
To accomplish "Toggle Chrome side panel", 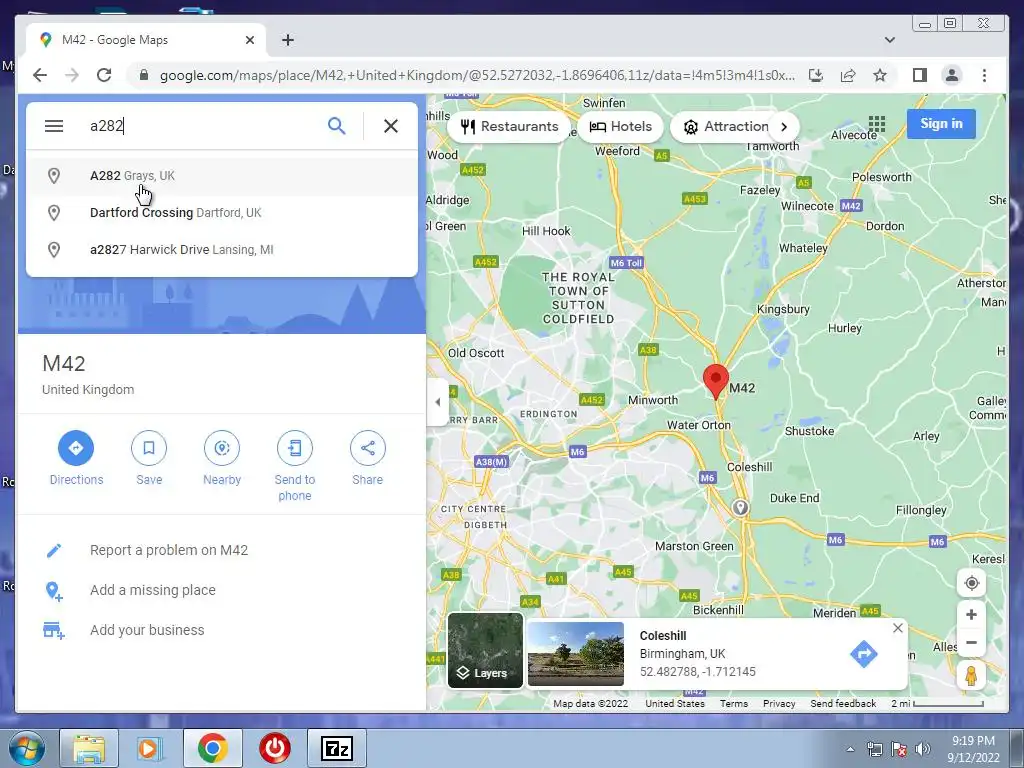I will tap(920, 75).
